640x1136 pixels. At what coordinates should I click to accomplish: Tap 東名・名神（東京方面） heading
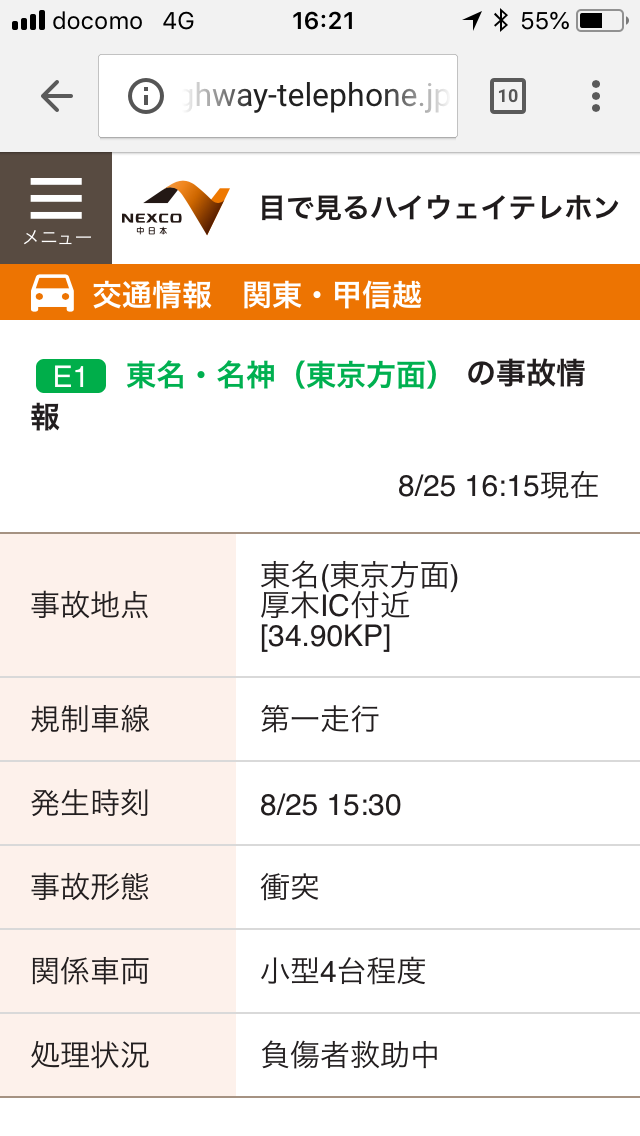click(x=284, y=375)
